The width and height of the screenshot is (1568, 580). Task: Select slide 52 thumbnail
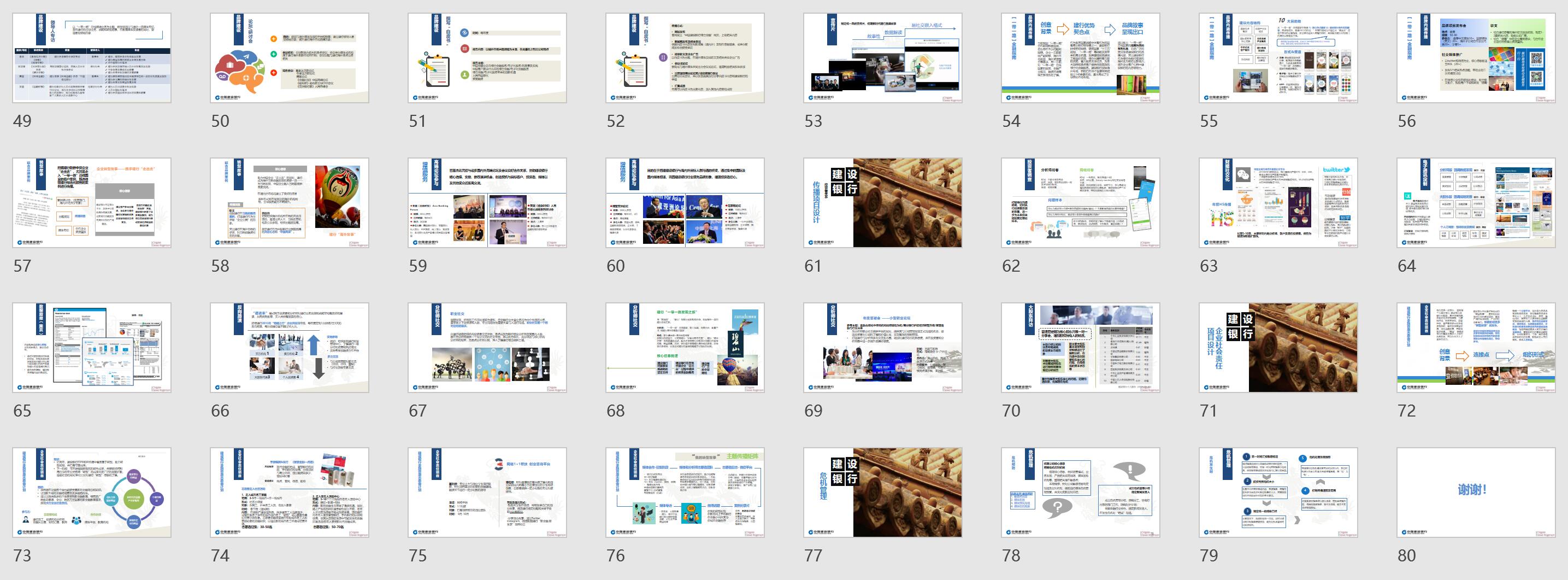click(x=686, y=58)
